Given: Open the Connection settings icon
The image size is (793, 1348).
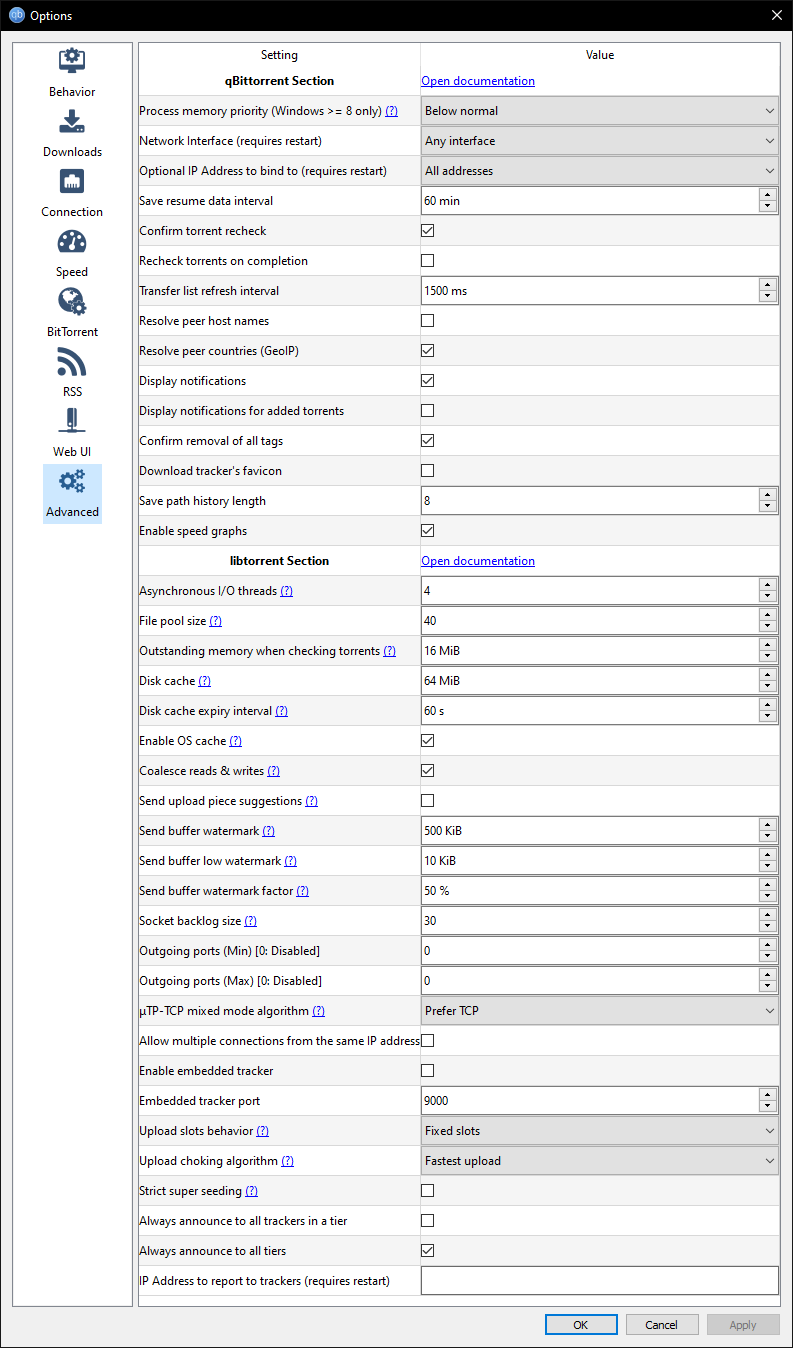Looking at the screenshot, I should pyautogui.click(x=72, y=181).
